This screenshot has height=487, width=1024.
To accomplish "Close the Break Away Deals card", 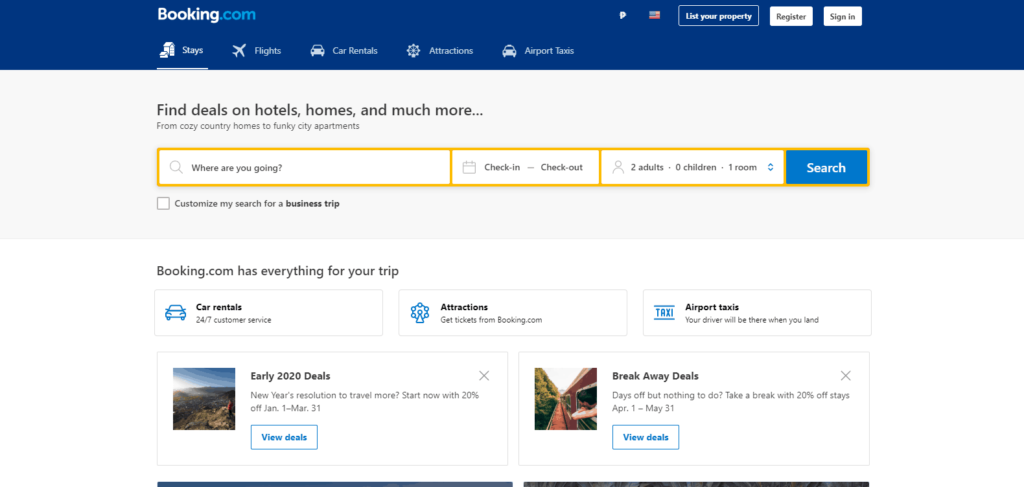I will click(846, 375).
